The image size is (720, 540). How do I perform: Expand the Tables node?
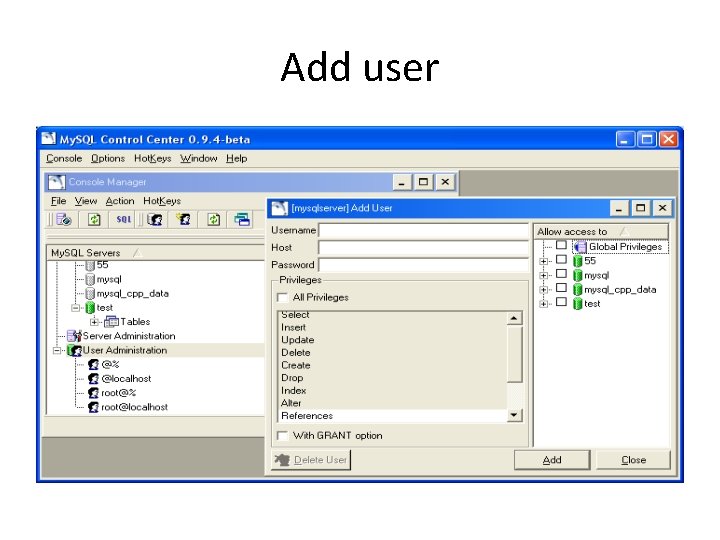coord(94,321)
